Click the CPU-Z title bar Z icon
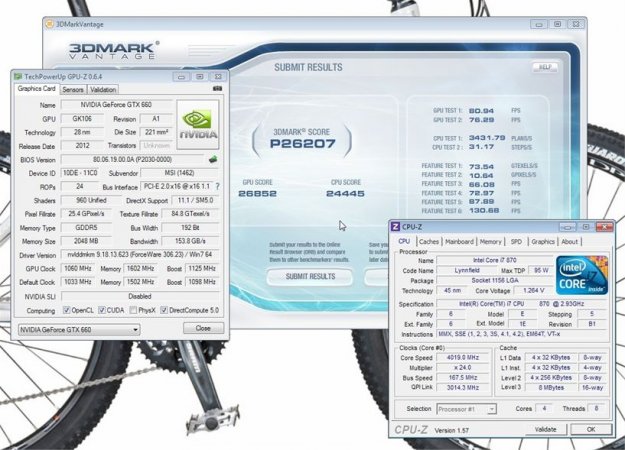Image resolution: width=625 pixels, height=450 pixels. pos(395,227)
